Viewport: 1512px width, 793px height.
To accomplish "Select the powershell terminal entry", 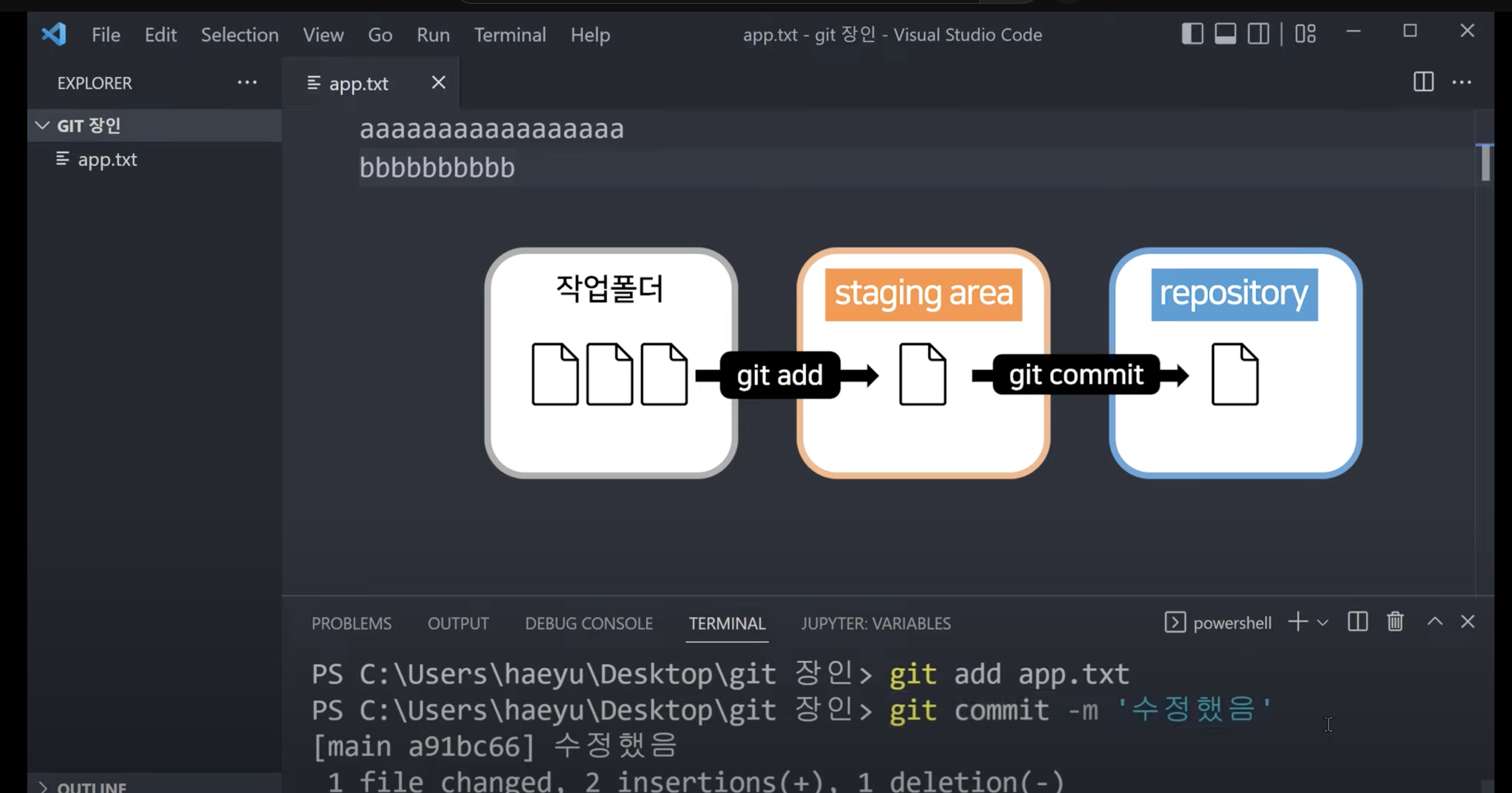I will click(x=1232, y=623).
